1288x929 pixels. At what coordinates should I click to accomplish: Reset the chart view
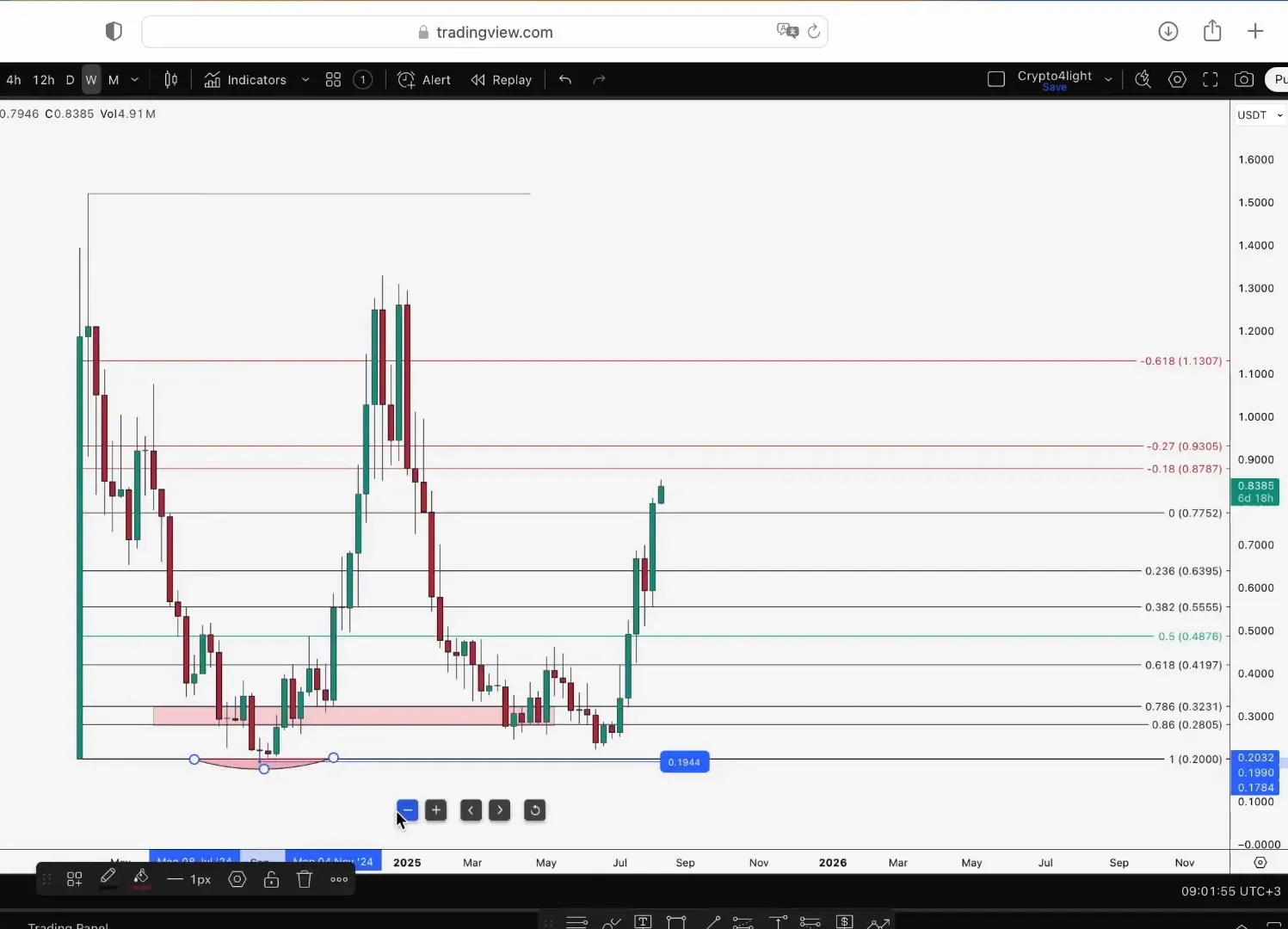click(535, 810)
